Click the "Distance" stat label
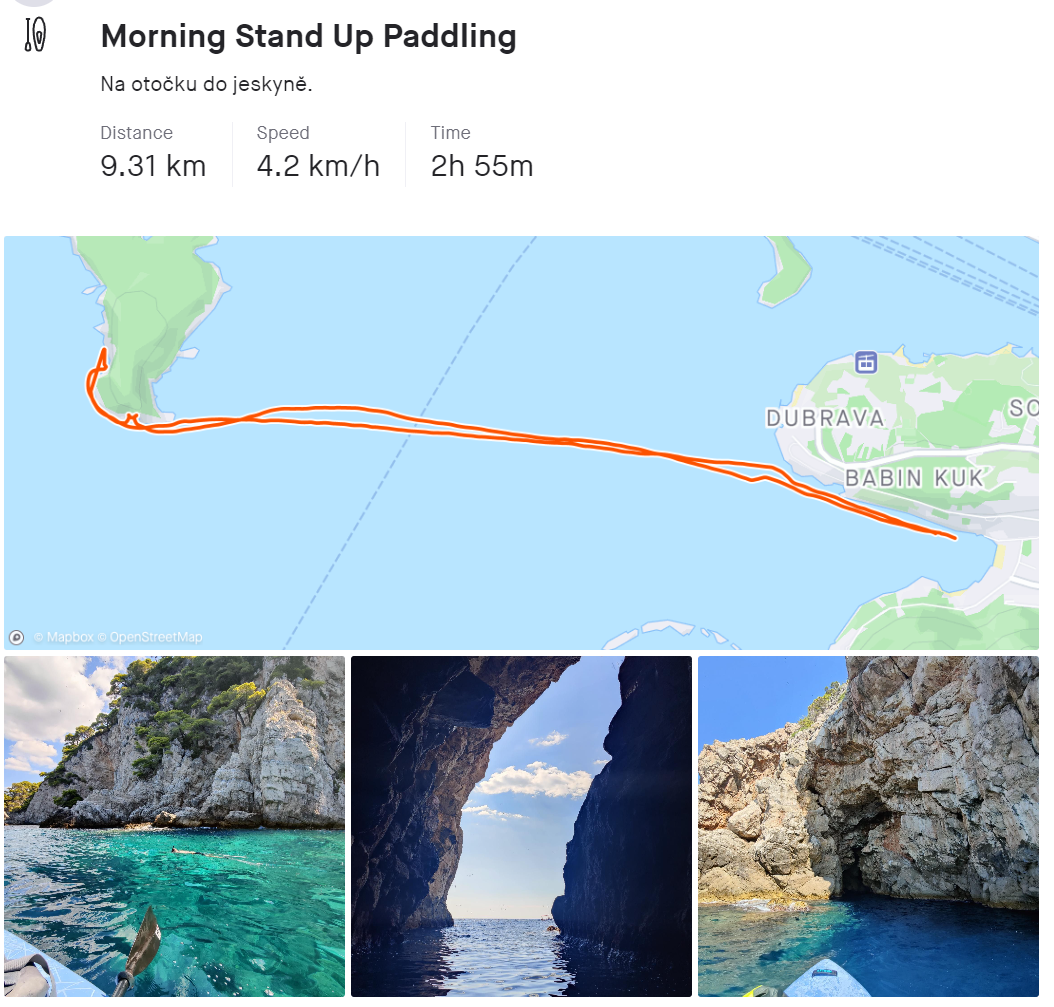1054x1007 pixels. [x=136, y=133]
